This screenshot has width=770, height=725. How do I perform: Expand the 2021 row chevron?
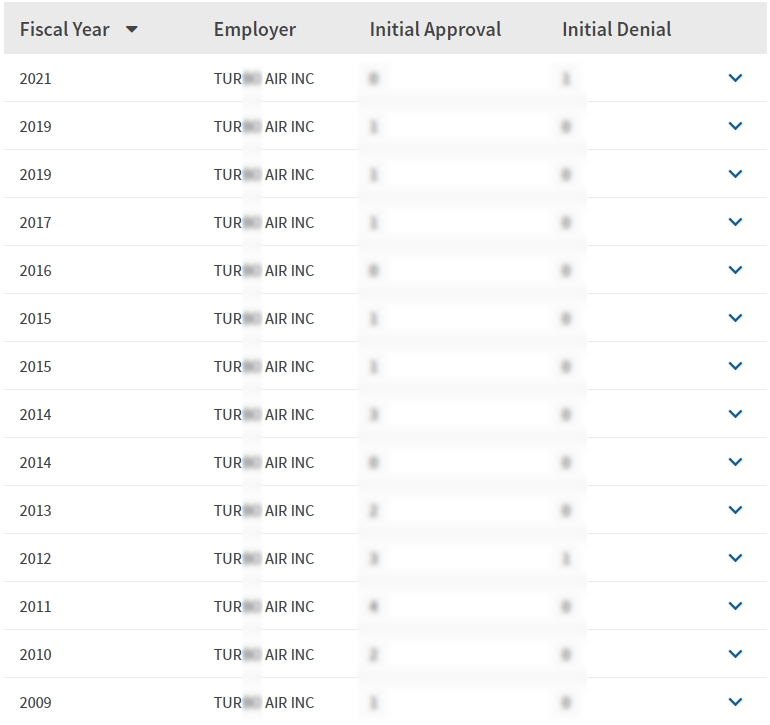(x=735, y=78)
